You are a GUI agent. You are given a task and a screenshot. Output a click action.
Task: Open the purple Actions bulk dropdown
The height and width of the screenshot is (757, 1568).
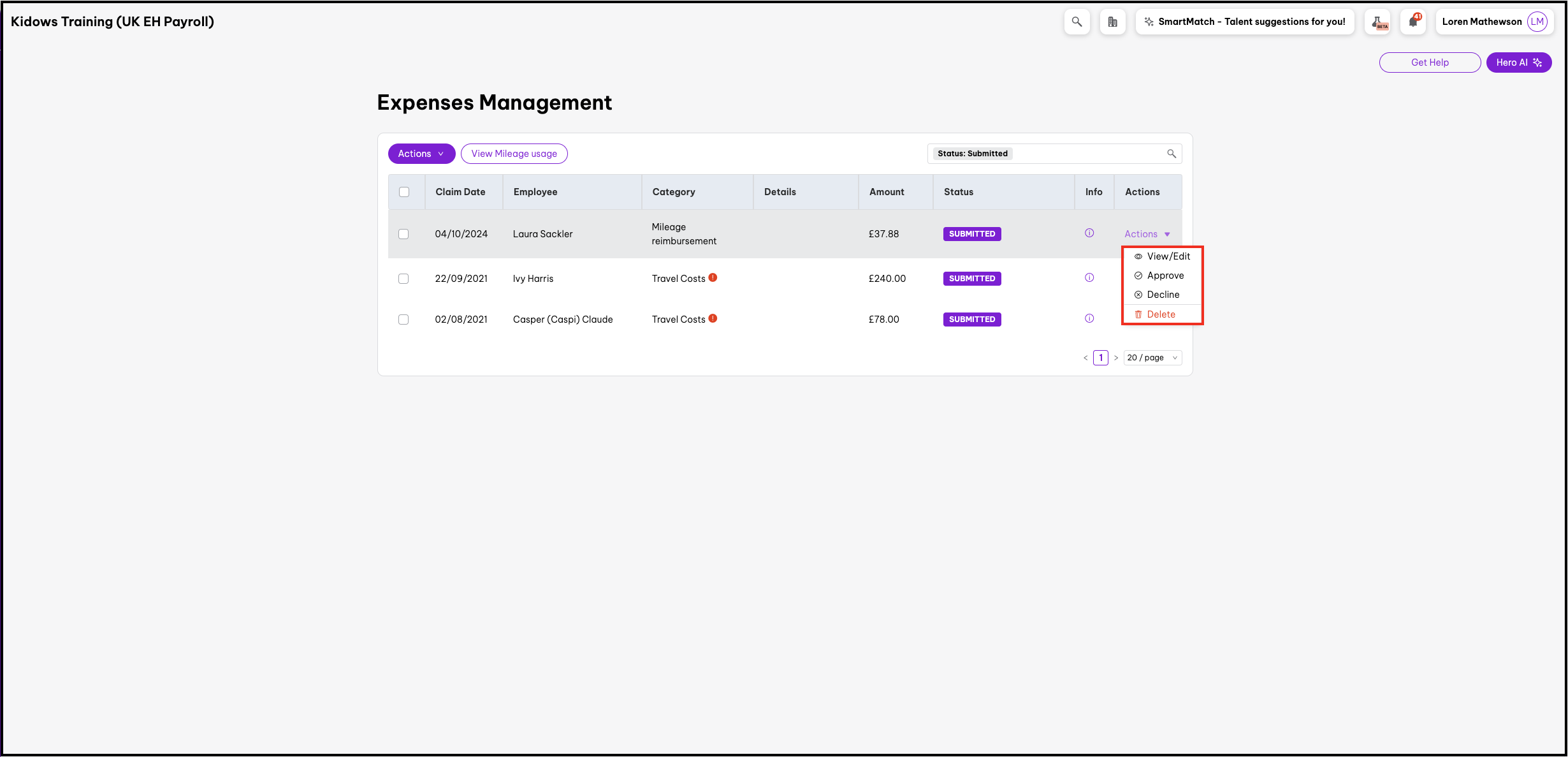tap(421, 154)
